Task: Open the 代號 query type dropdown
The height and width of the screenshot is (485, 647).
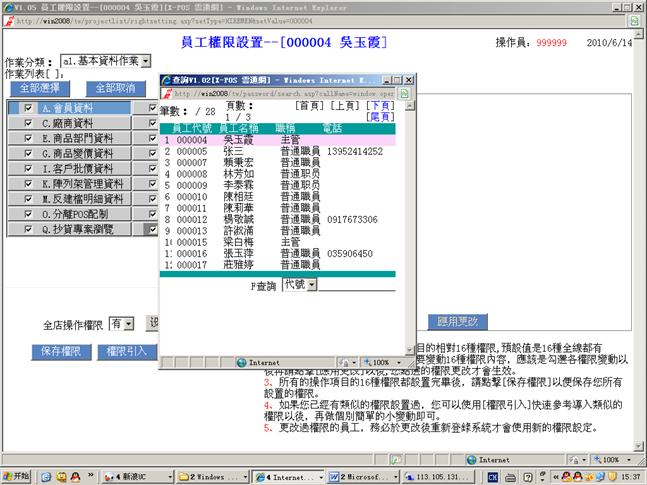Action: tap(311, 285)
